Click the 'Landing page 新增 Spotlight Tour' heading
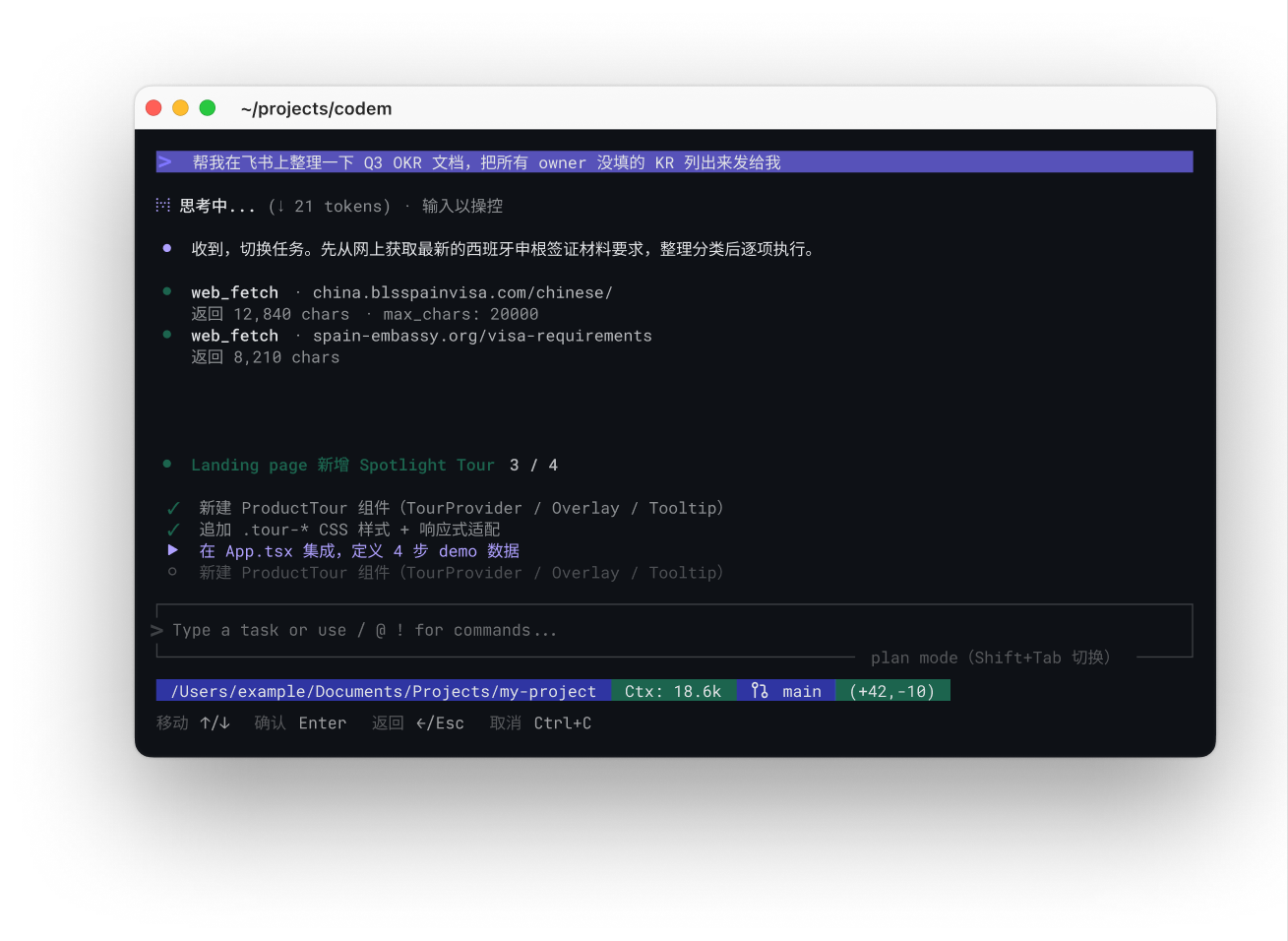 342,465
